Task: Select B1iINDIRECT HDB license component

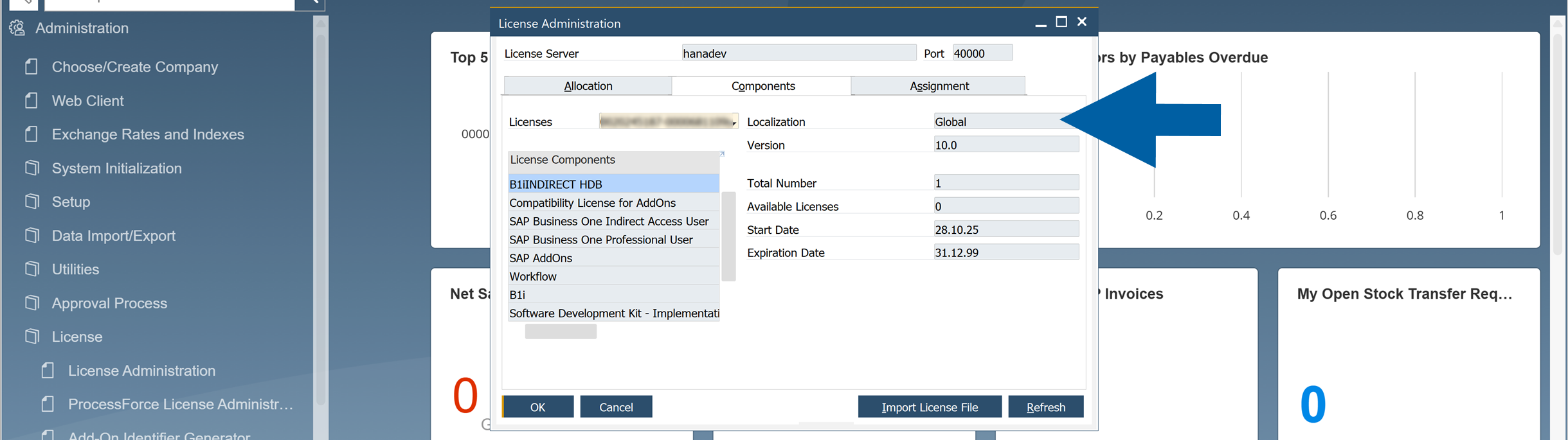Action: 613,184
